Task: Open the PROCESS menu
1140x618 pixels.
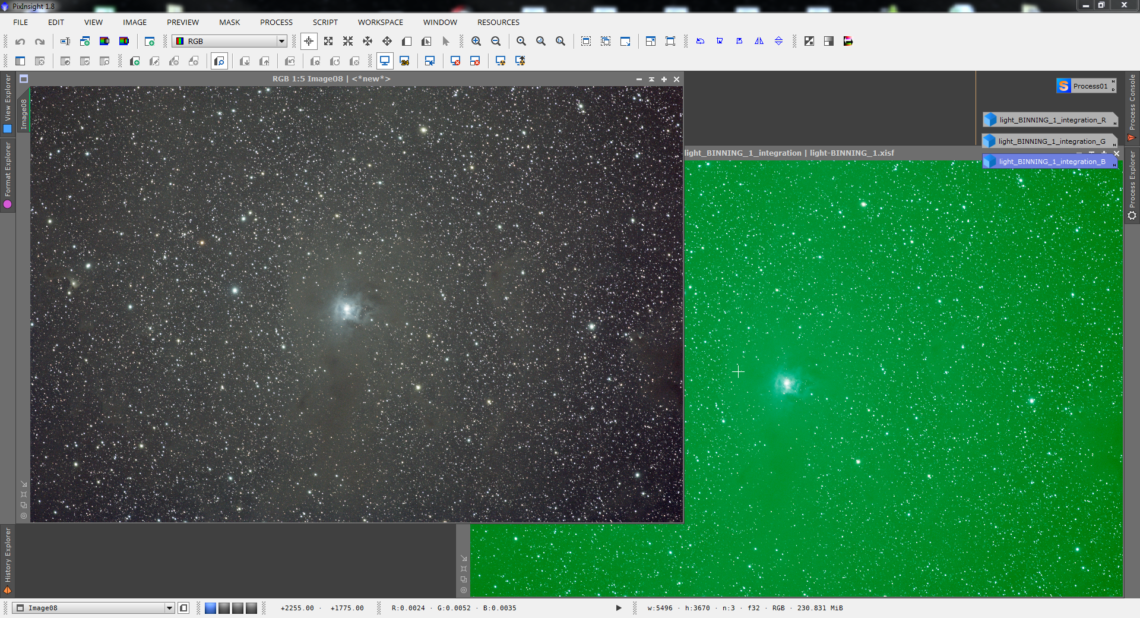Action: tap(276, 22)
